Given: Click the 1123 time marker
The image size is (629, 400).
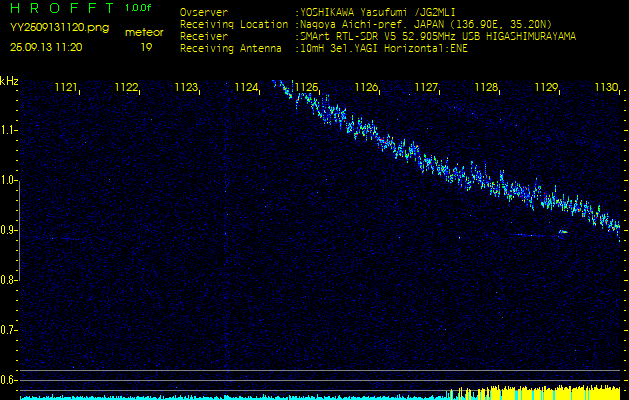Looking at the screenshot, I should click(x=186, y=88).
